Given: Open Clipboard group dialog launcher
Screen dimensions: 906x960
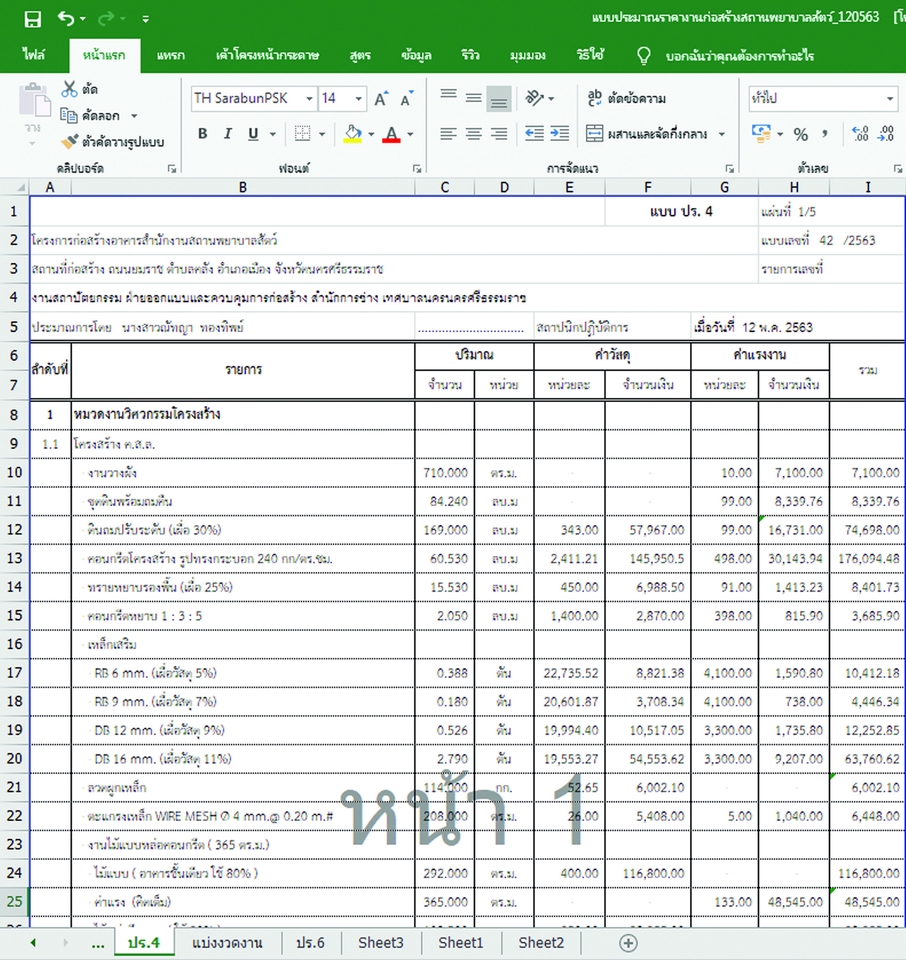Looking at the screenshot, I should 172,168.
